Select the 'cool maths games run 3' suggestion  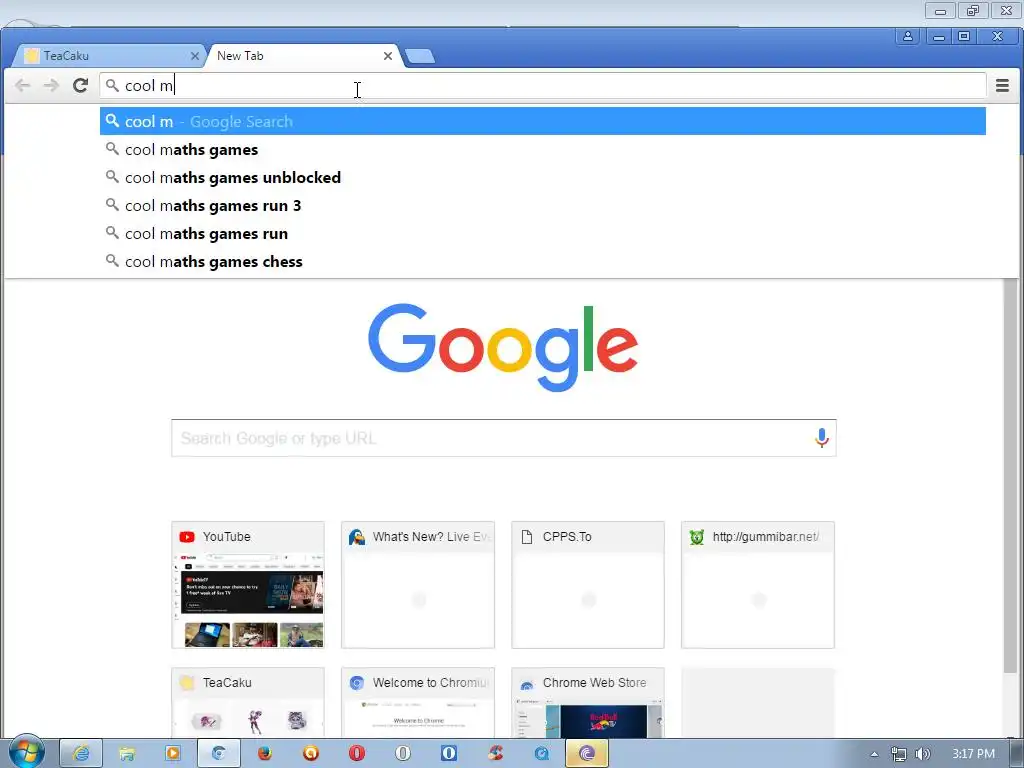point(543,206)
